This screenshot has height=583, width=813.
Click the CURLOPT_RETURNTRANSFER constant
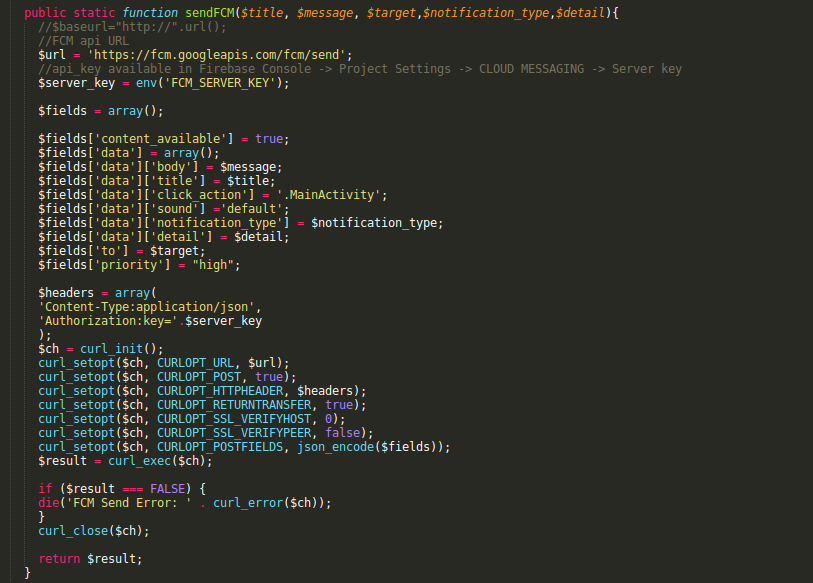tap(234, 405)
